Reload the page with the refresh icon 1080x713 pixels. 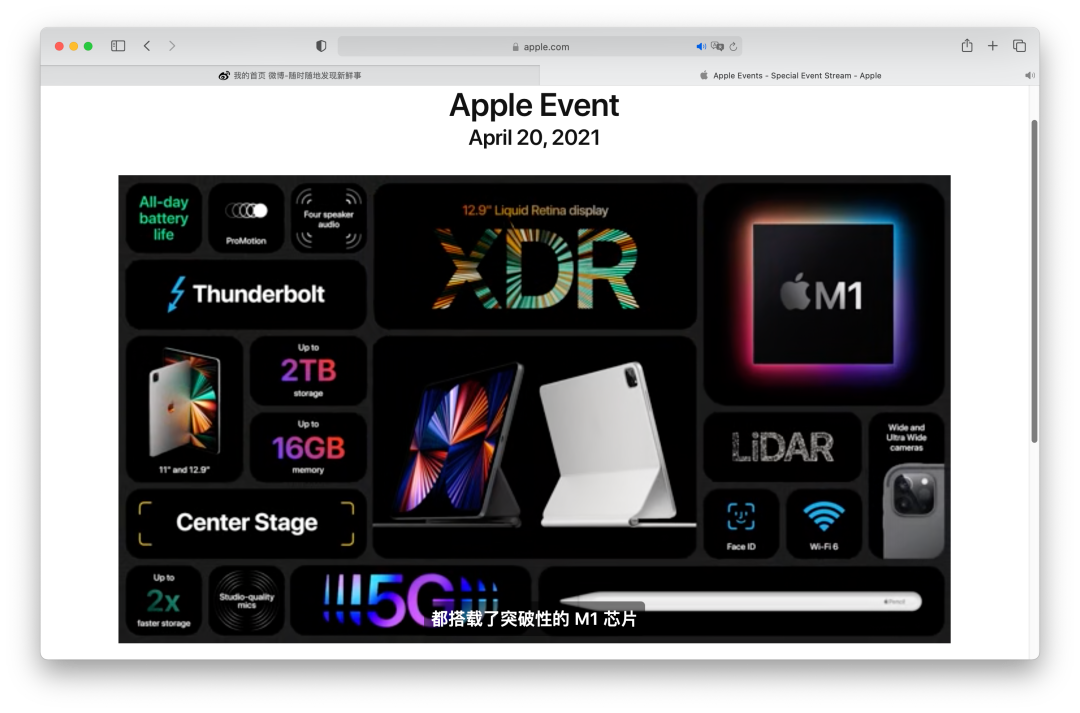(x=733, y=46)
